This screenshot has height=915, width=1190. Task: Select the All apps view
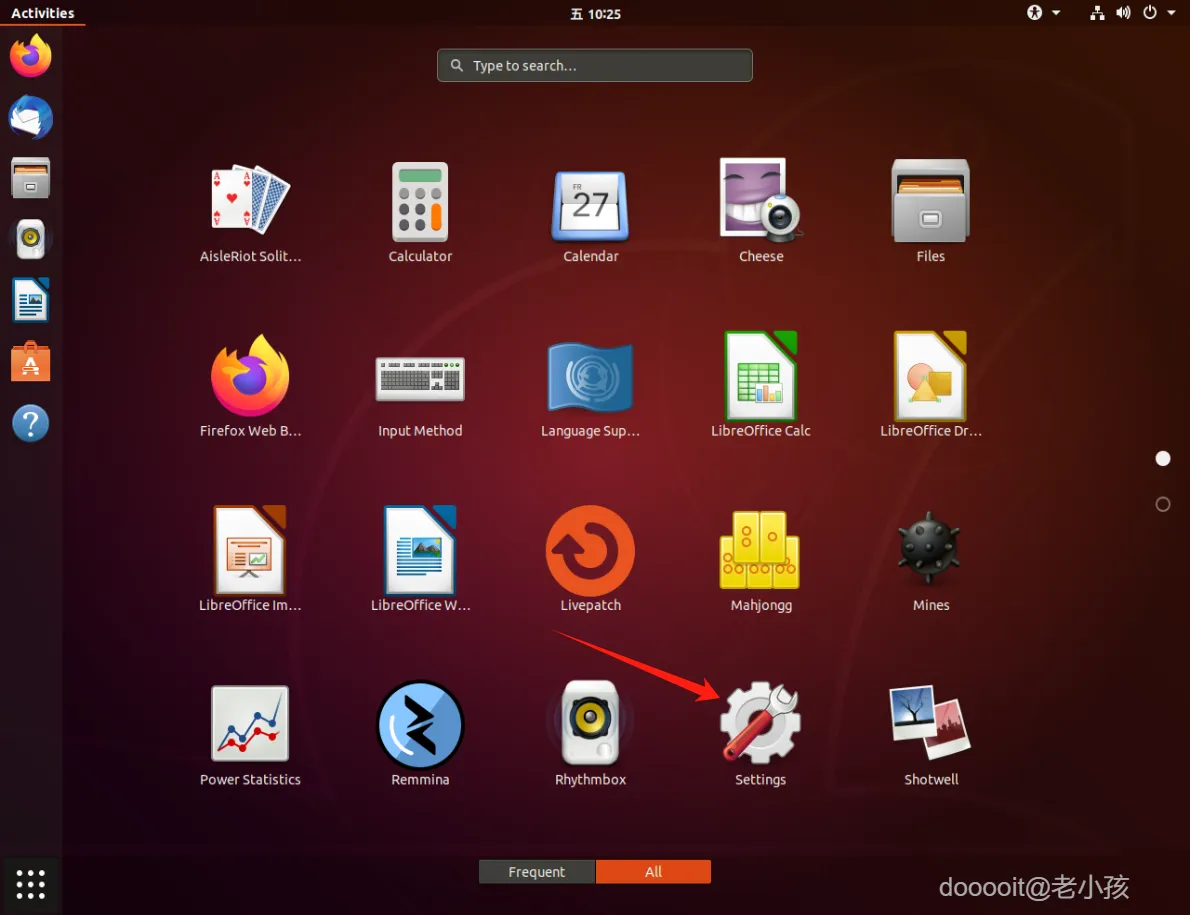pos(653,872)
